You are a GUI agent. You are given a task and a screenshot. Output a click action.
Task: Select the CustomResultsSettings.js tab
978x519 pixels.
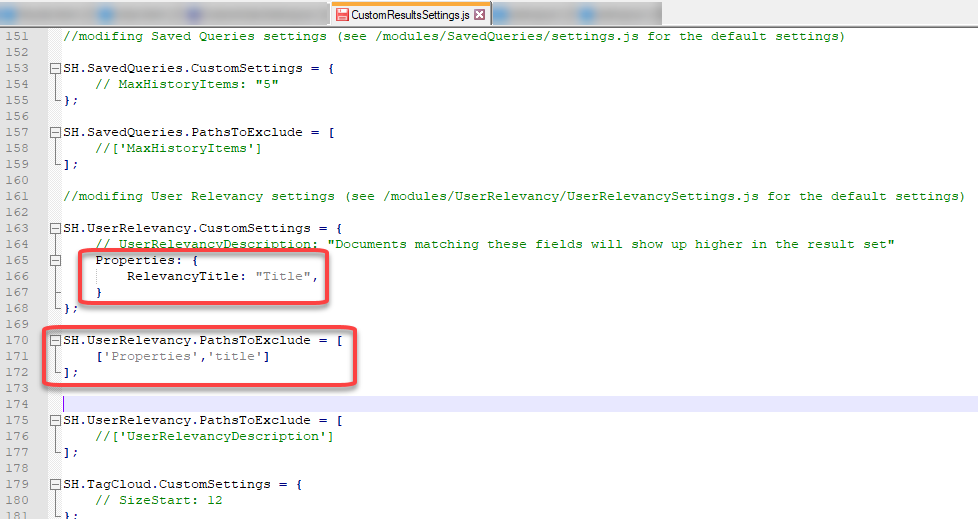pyautogui.click(x=410, y=14)
